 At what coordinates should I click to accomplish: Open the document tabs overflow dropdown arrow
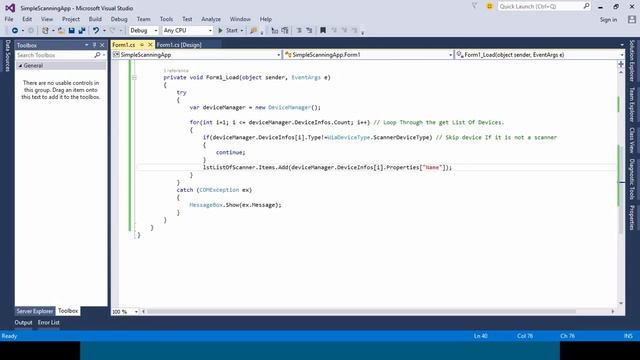point(622,45)
